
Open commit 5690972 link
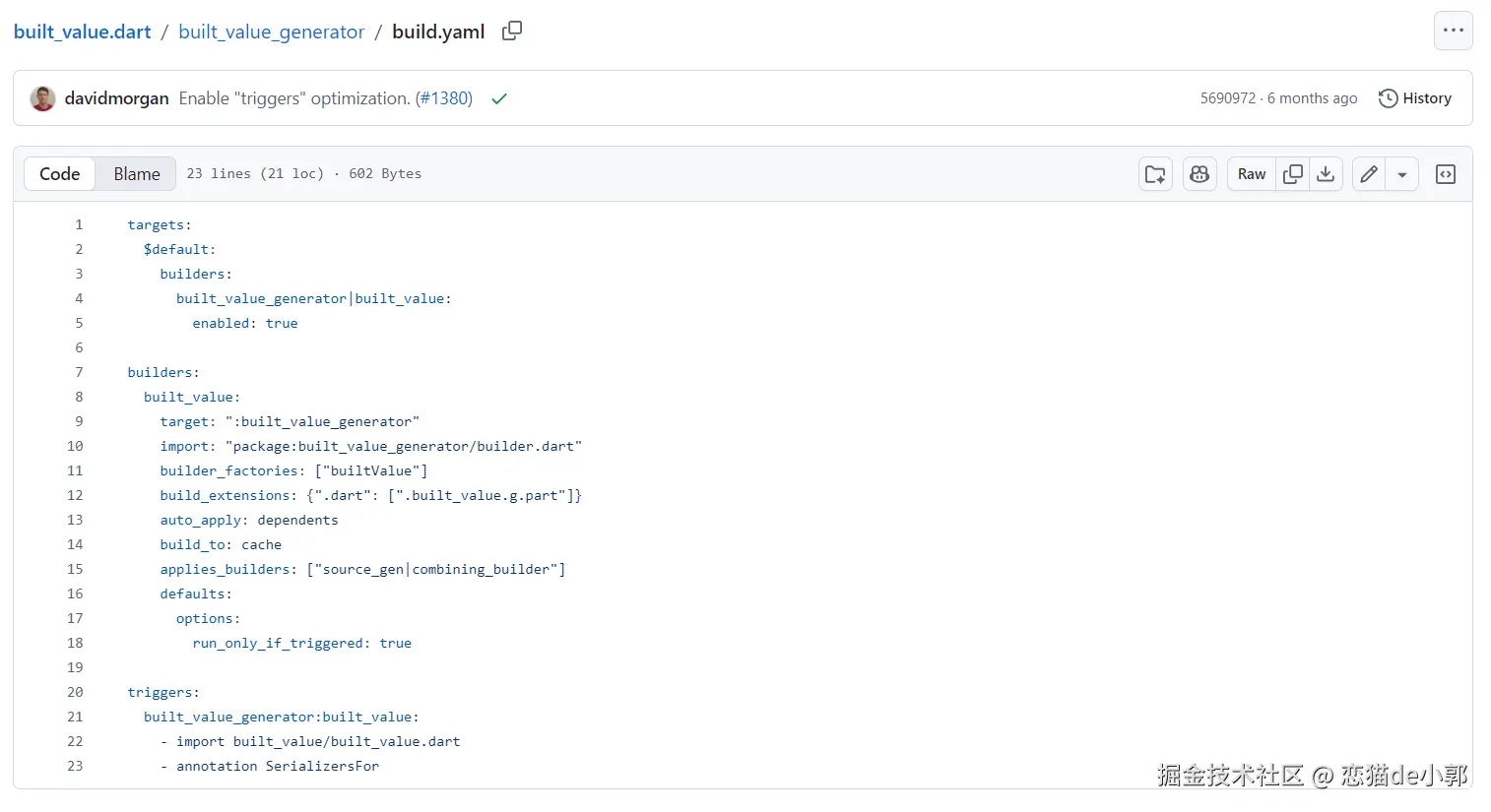1227,98
